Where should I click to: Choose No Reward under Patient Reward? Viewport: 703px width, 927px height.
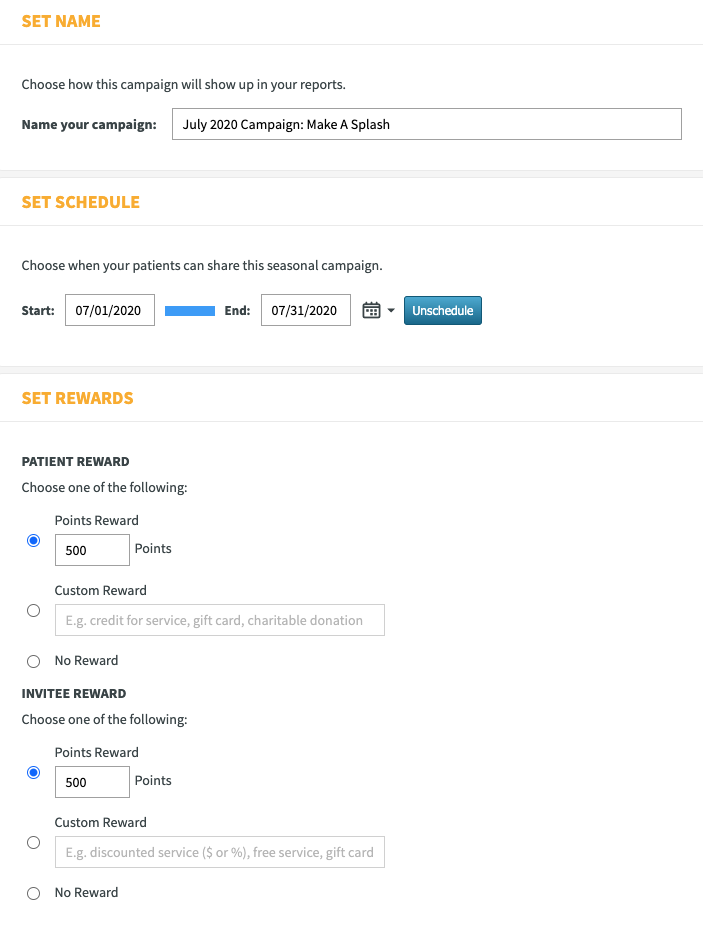[34, 661]
